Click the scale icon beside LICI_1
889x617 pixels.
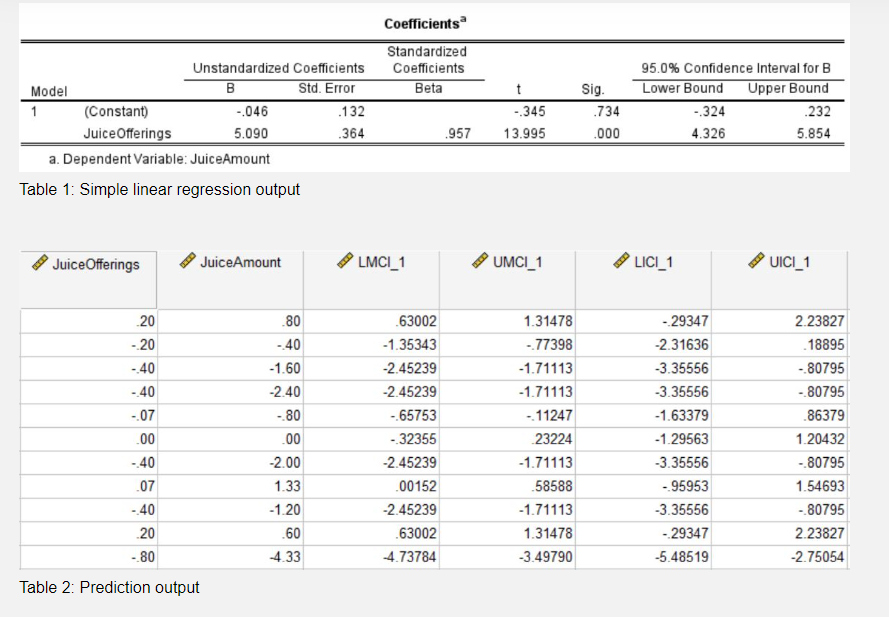click(622, 261)
